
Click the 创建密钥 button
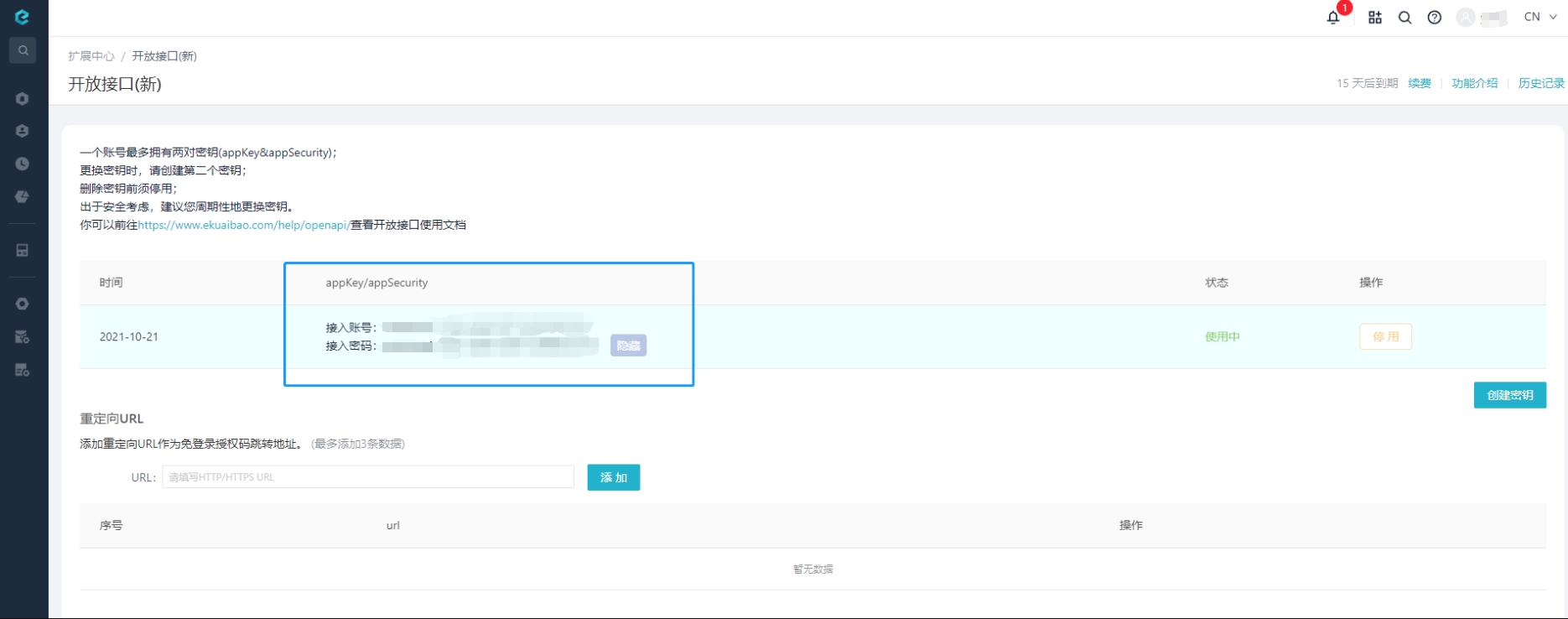tap(1509, 395)
